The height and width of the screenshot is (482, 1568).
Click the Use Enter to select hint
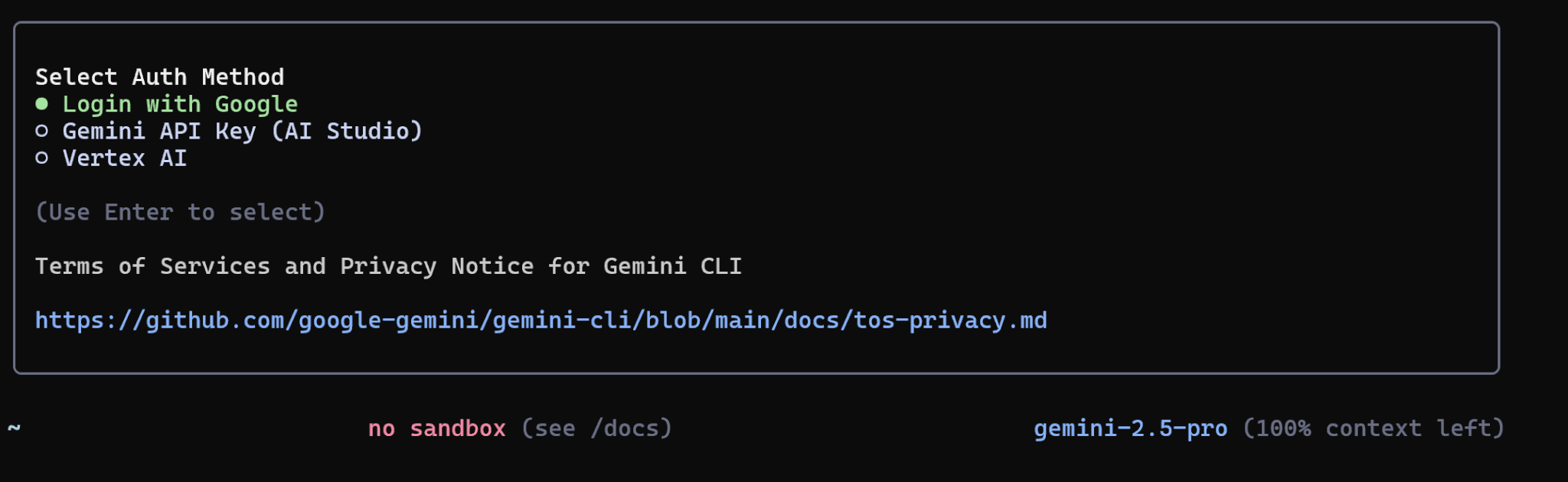pyautogui.click(x=180, y=212)
